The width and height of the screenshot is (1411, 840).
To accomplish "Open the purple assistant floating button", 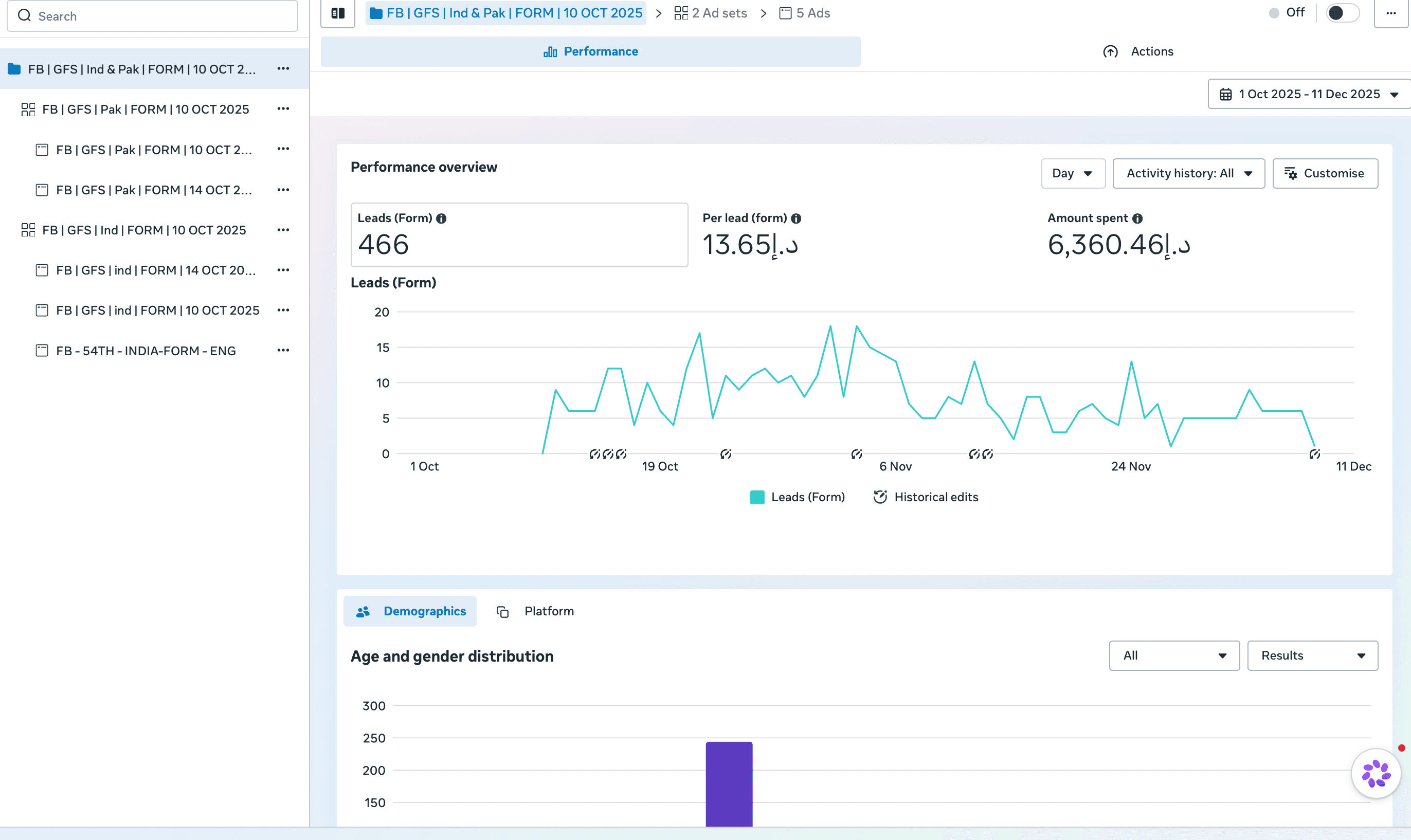I will [x=1376, y=774].
